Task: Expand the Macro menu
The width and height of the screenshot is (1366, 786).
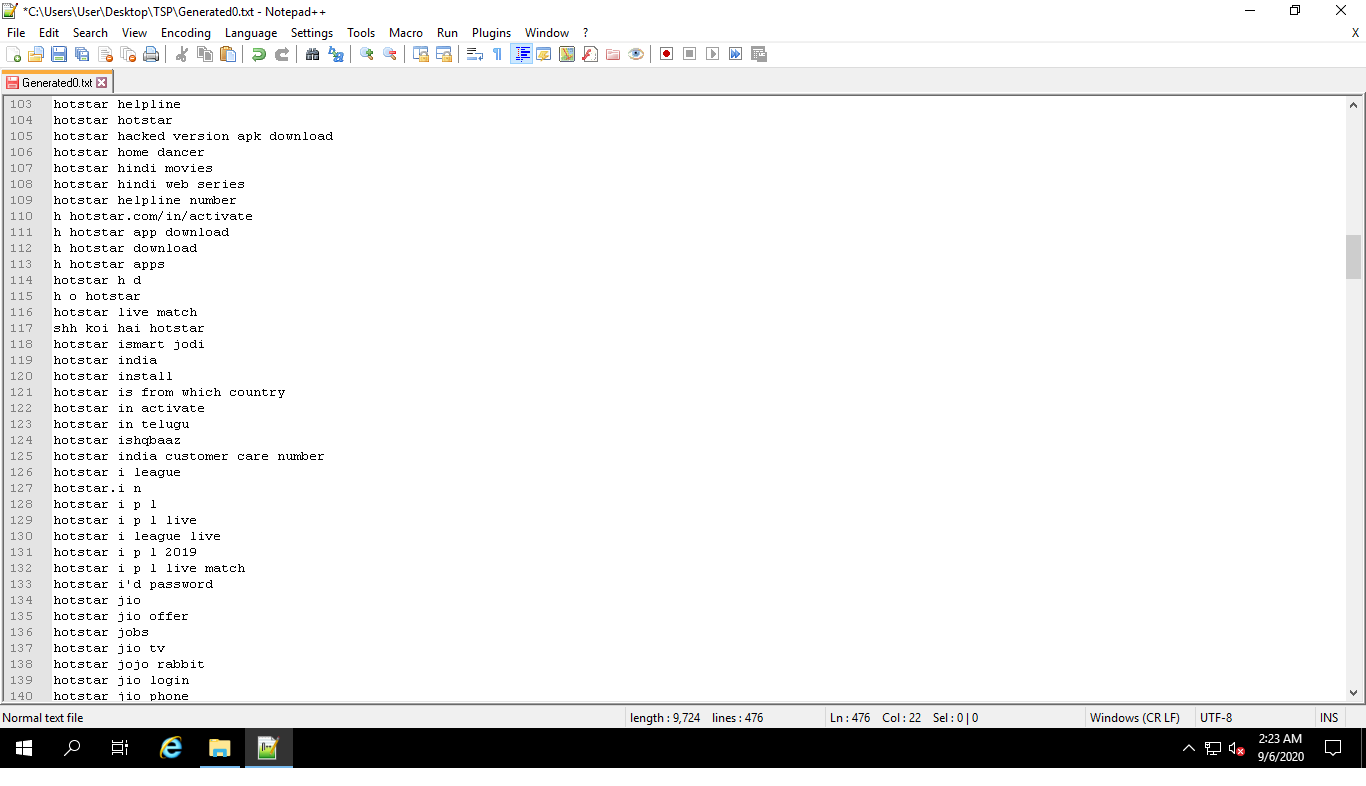Action: [x=406, y=32]
